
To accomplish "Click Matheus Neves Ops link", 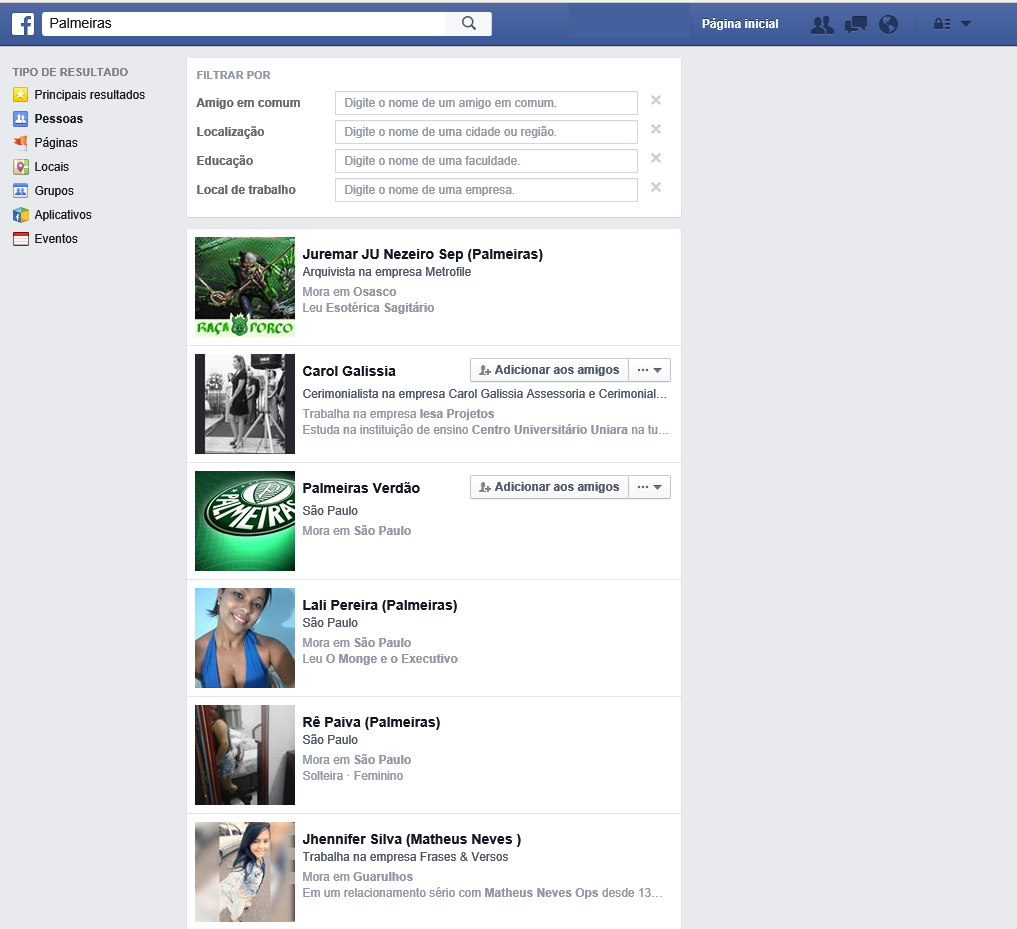I will [x=542, y=893].
